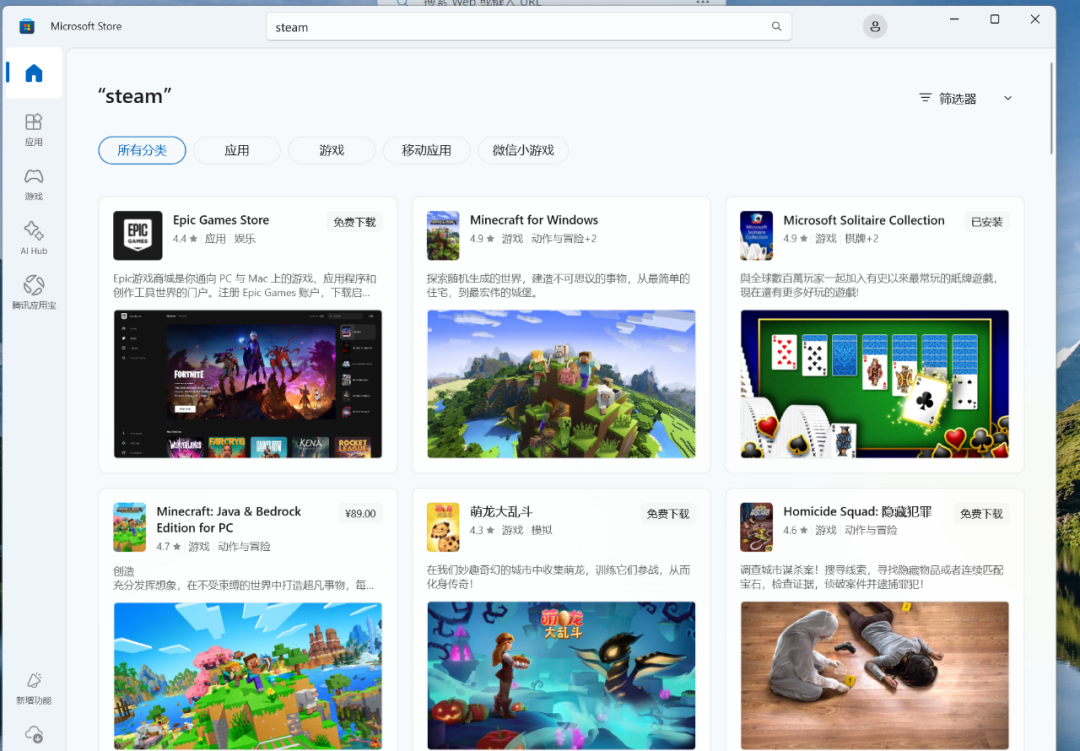
Task: Open the user account profile icon
Action: (x=875, y=27)
